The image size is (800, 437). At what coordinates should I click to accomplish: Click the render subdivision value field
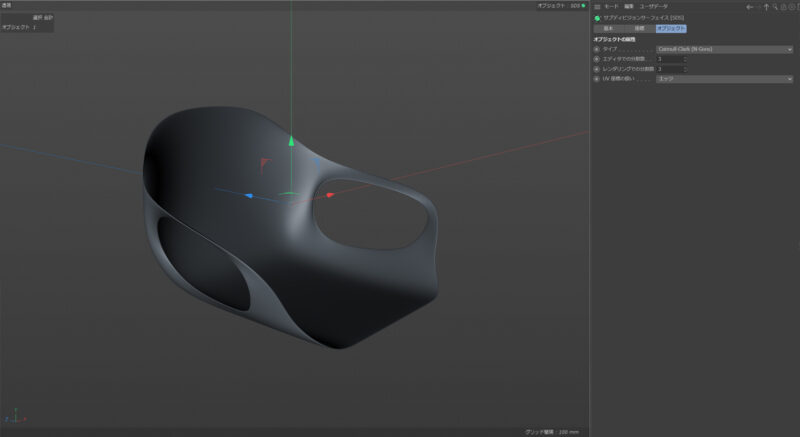669,69
